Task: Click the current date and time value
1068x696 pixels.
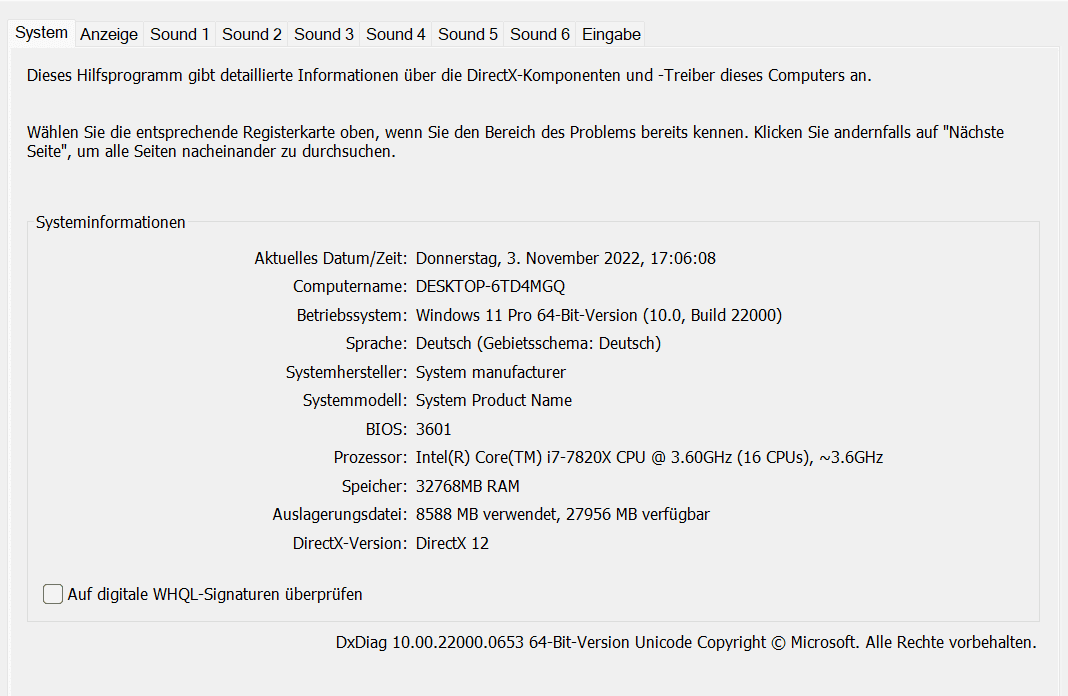Action: tap(565, 259)
